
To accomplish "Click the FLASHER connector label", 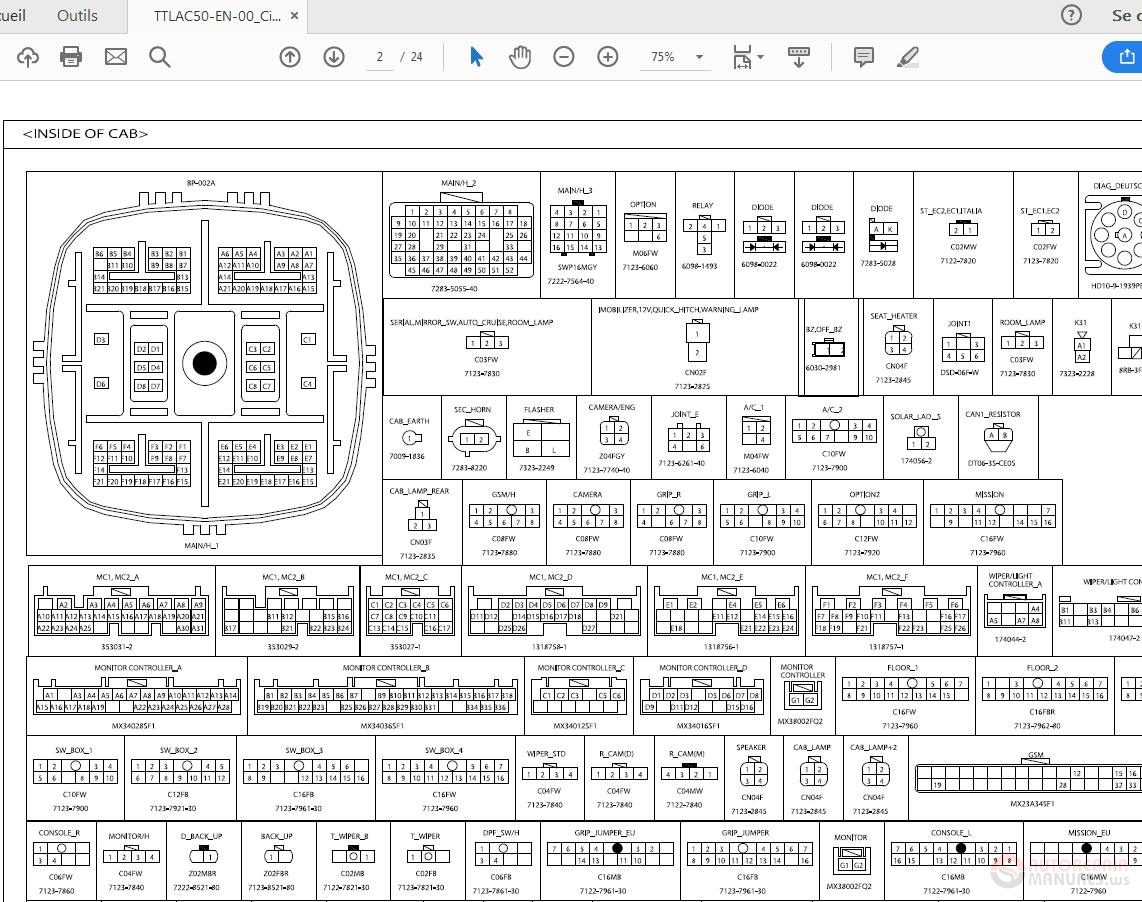I will pos(539,409).
